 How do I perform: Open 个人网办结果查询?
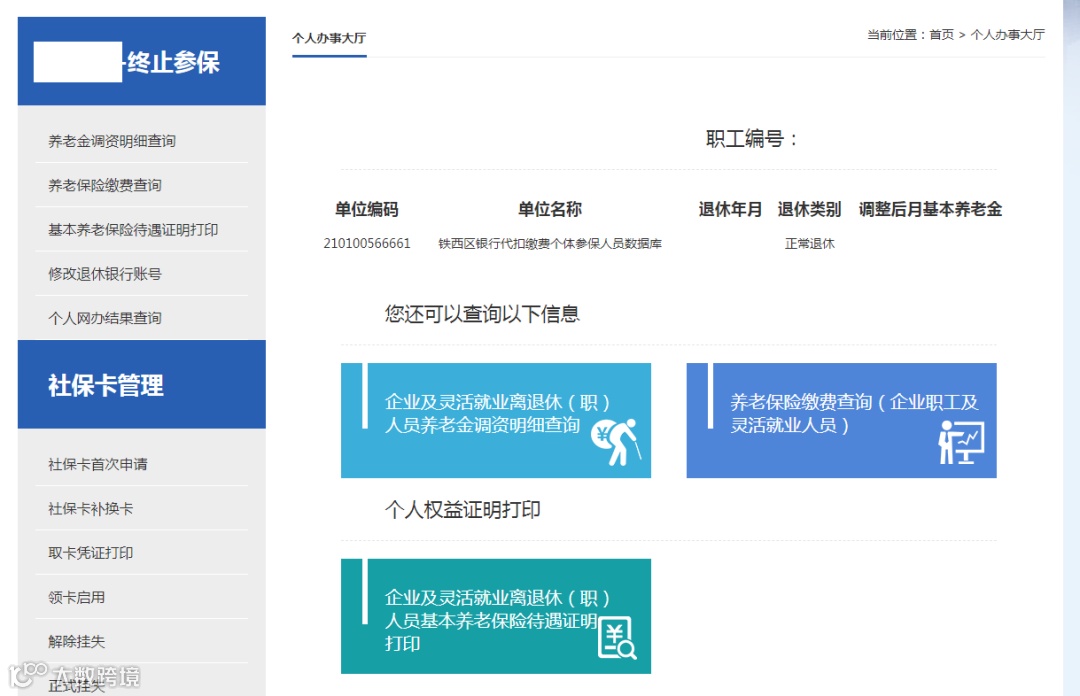pos(105,318)
